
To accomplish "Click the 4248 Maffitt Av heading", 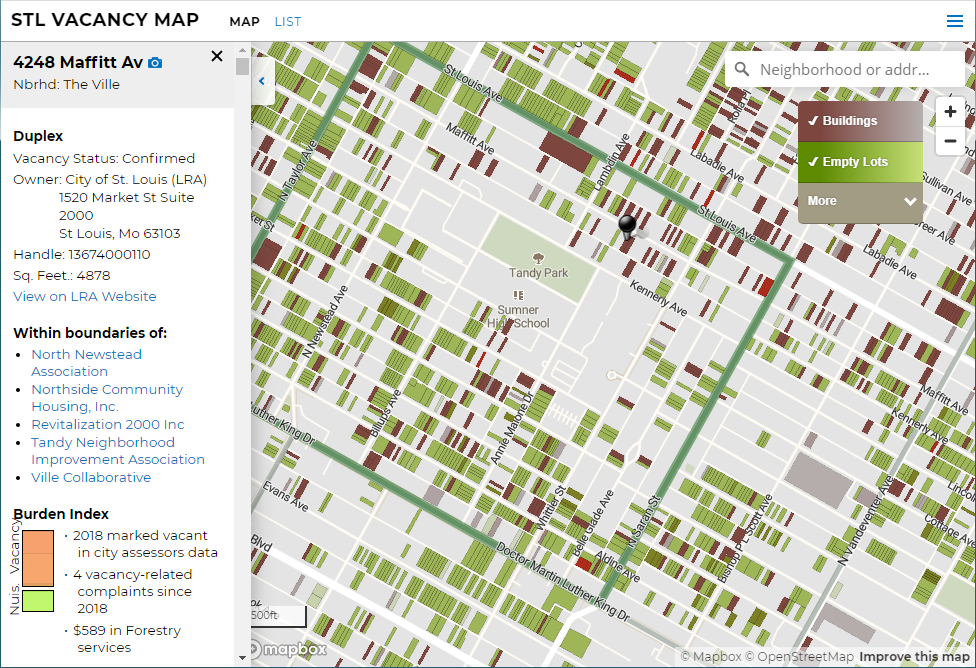I will [x=78, y=62].
